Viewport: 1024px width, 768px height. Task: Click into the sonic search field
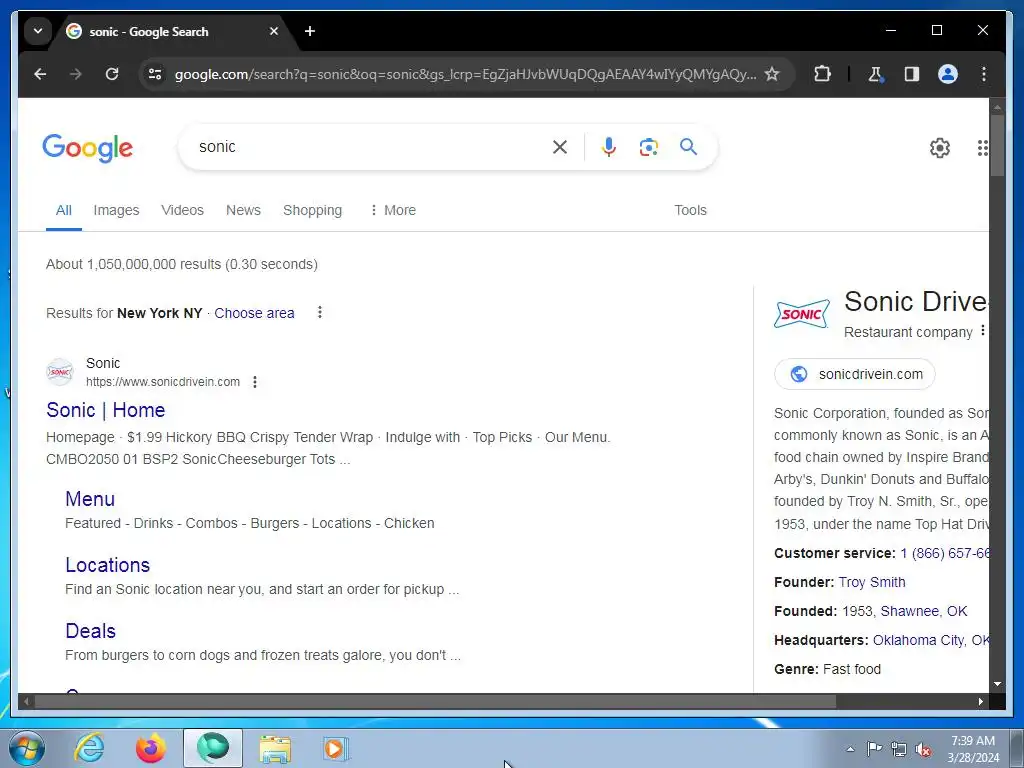point(366,147)
